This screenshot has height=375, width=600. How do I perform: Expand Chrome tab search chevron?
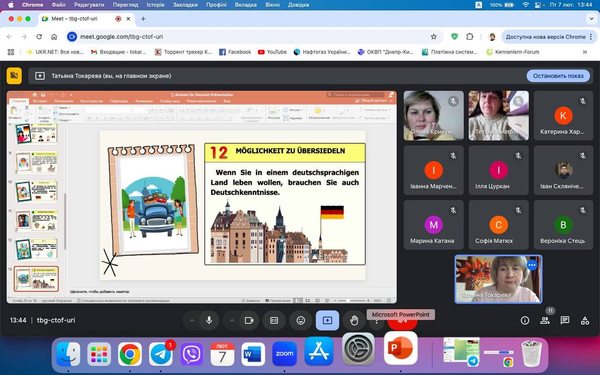point(591,18)
